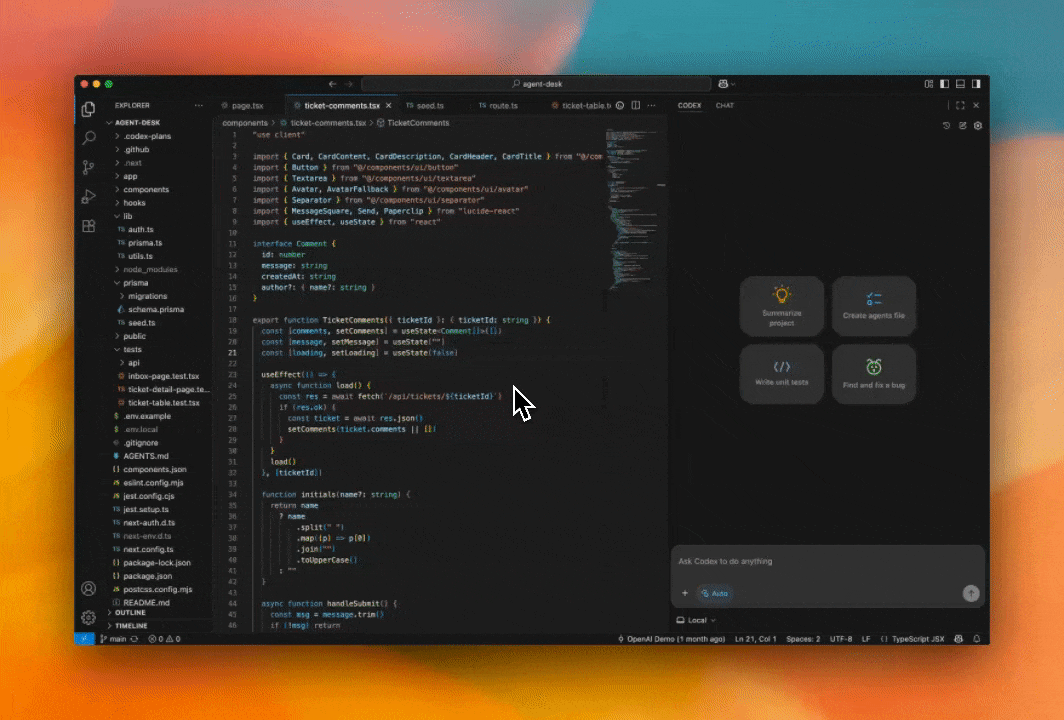Expand the components folder
This screenshot has height=720, width=1064.
tap(145, 189)
